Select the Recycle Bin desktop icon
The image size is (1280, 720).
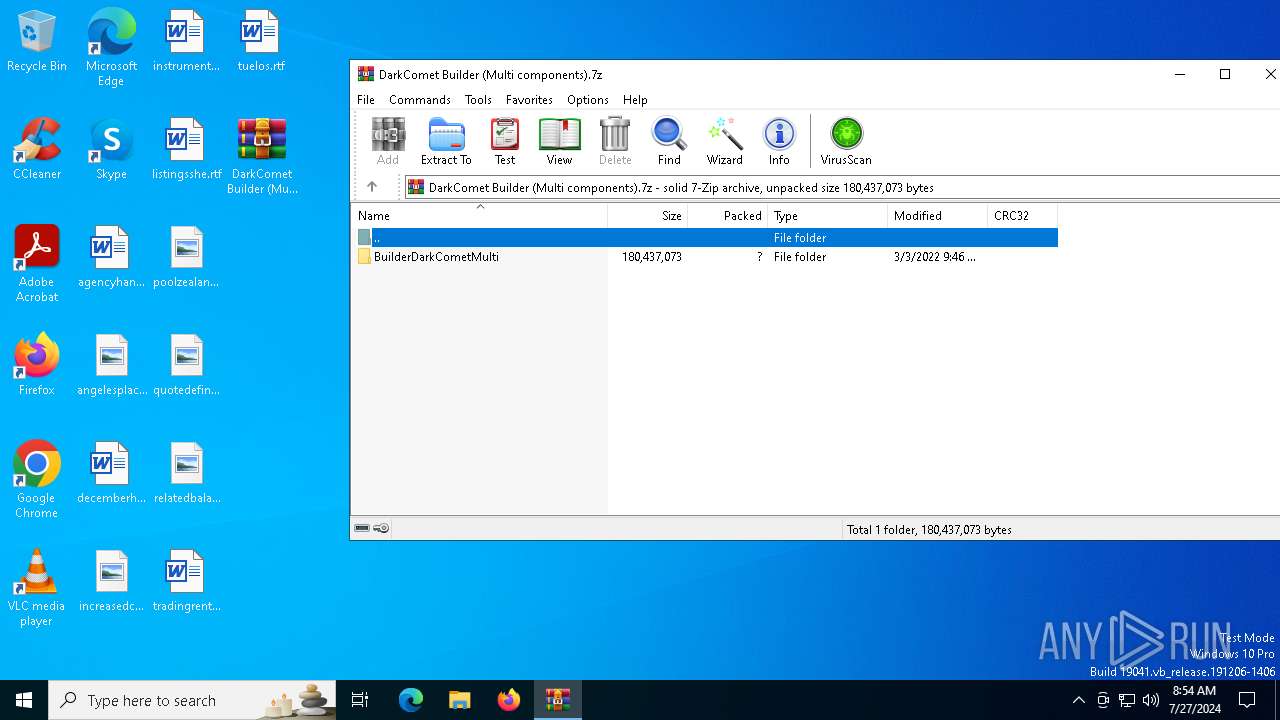click(x=37, y=42)
